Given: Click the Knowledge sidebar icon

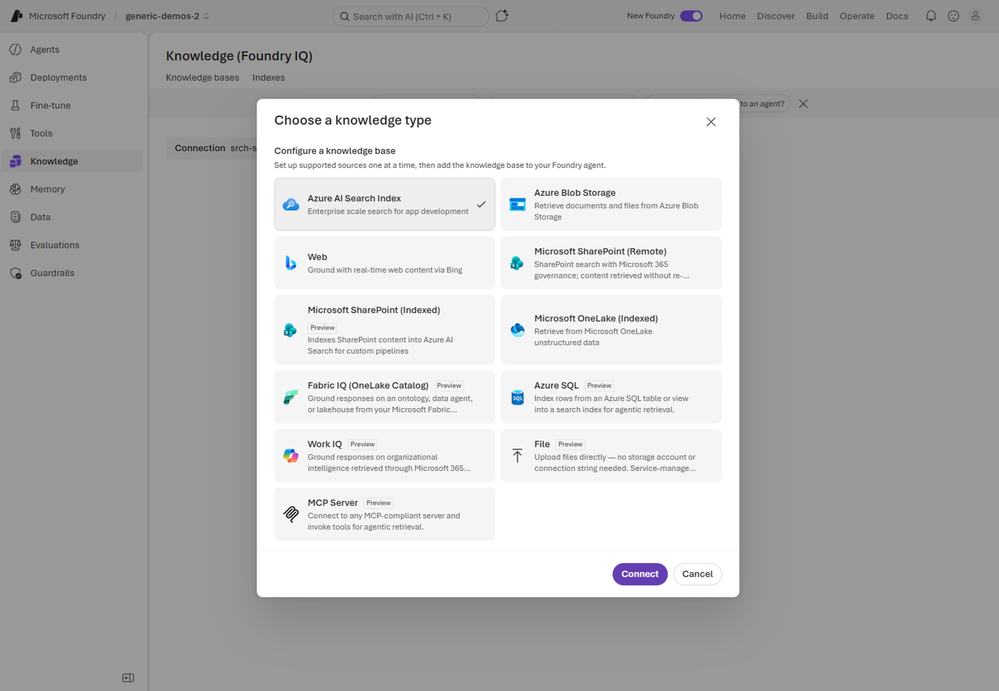Looking at the screenshot, I should point(15,162).
